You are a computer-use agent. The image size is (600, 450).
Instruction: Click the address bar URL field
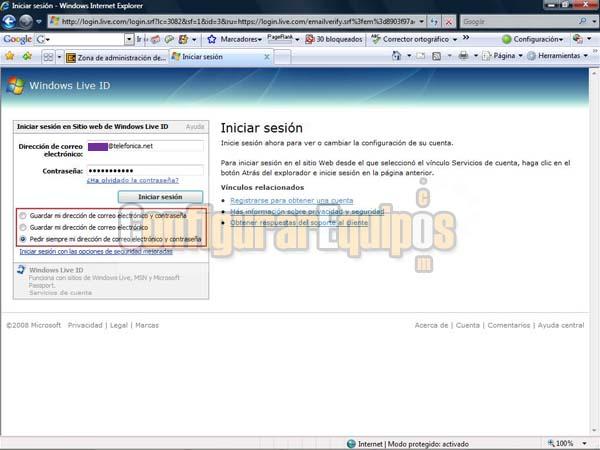237,21
